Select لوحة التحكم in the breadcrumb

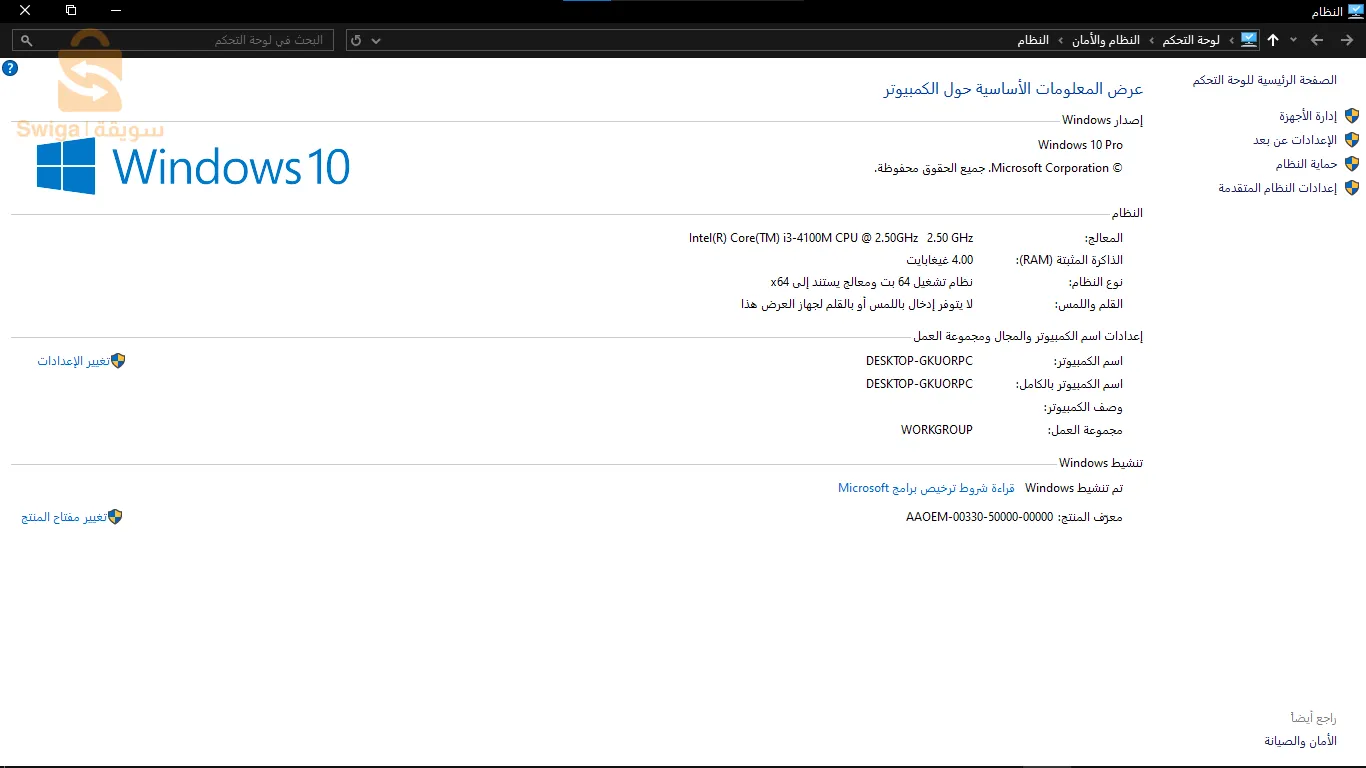tap(1190, 40)
